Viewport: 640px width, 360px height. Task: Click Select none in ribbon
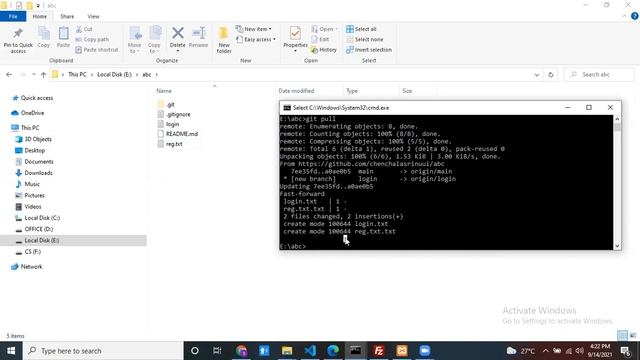364,40
